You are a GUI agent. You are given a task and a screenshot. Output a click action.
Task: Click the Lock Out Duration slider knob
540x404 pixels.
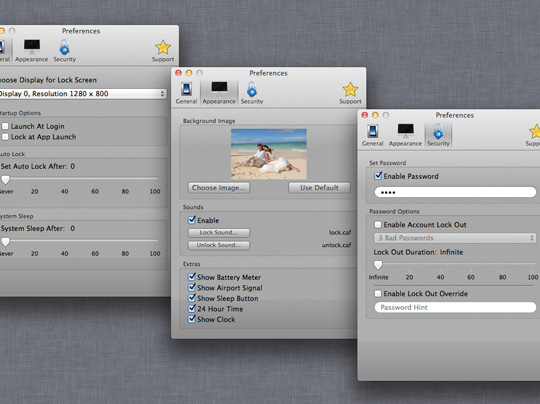point(378,265)
